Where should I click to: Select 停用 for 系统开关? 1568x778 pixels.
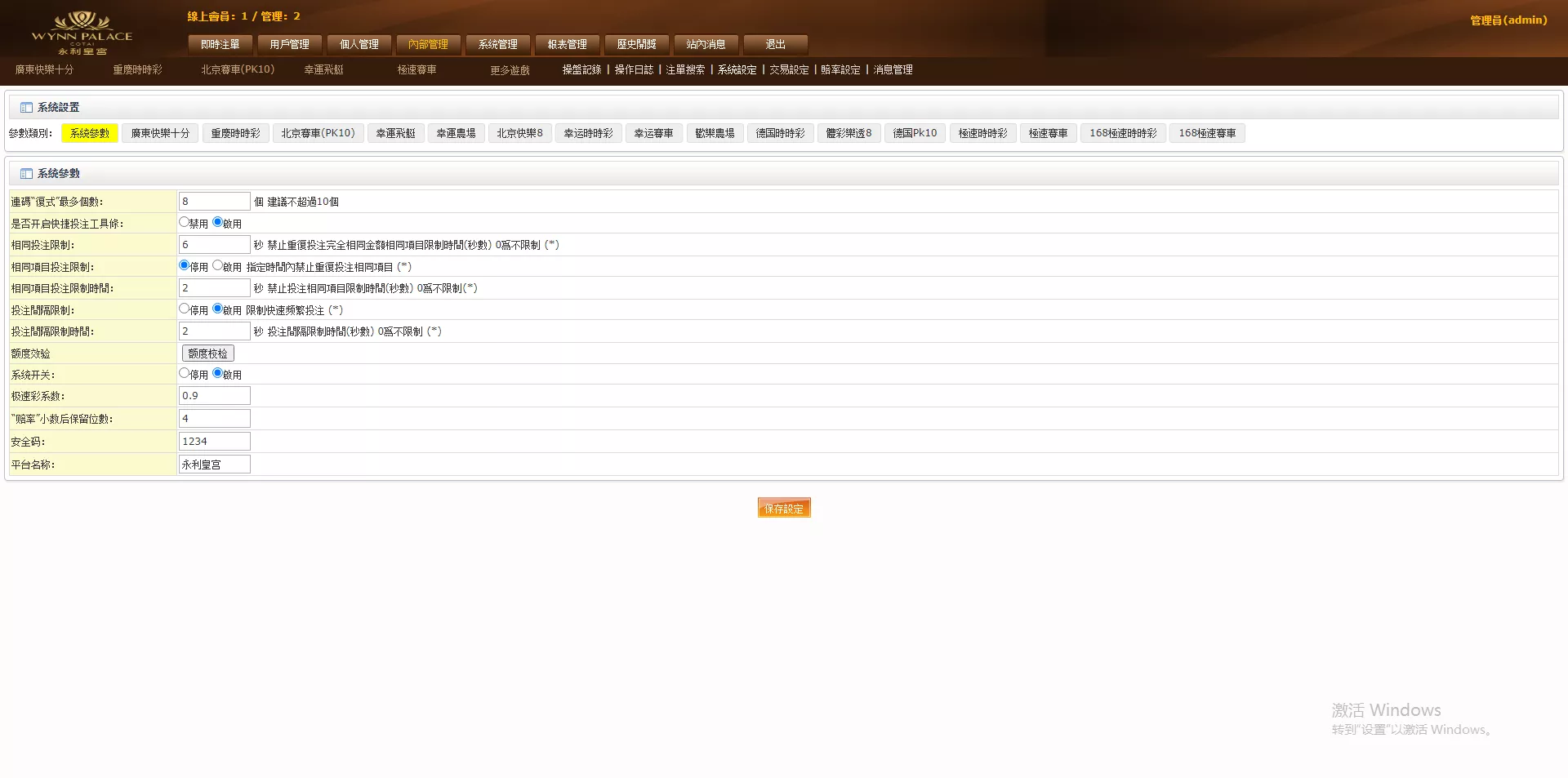(184, 372)
